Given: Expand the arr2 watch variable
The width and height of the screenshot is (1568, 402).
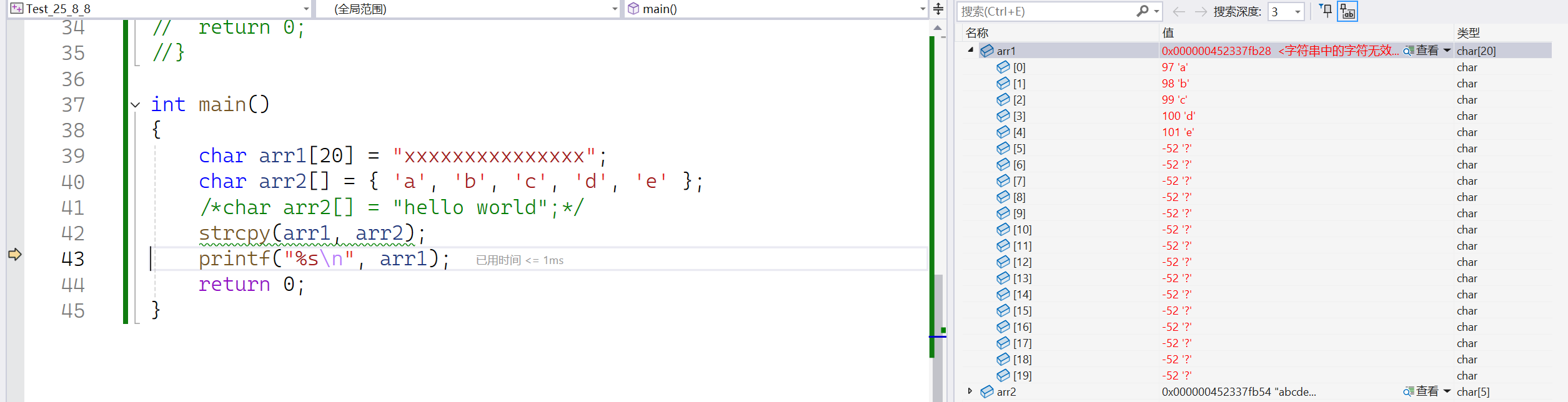Looking at the screenshot, I should tap(970, 391).
